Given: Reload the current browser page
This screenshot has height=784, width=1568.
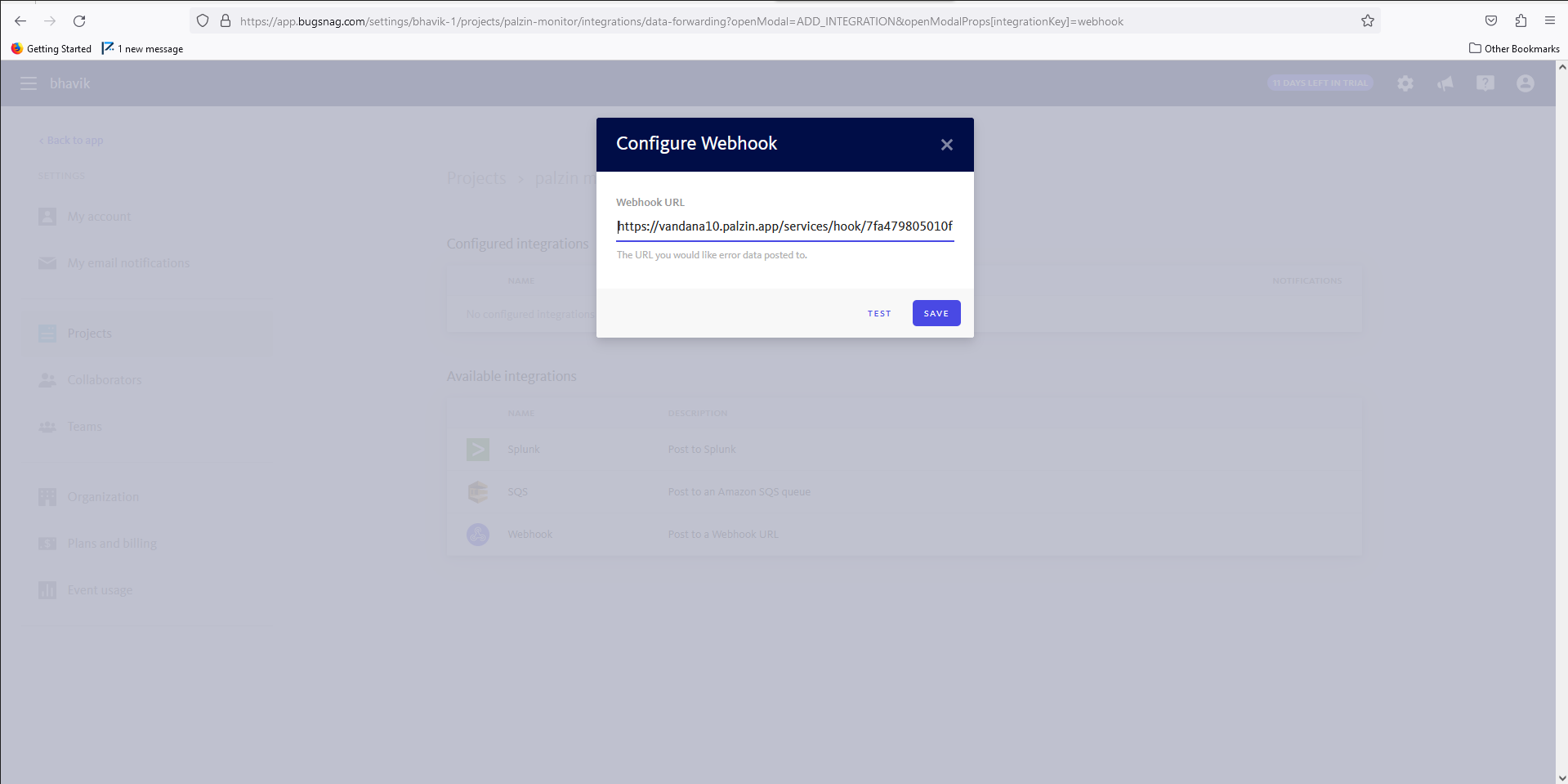Looking at the screenshot, I should 79,21.
